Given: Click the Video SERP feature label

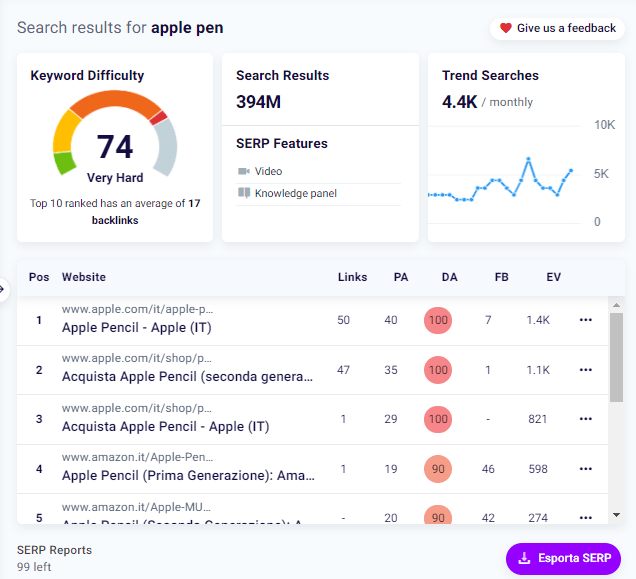Looking at the screenshot, I should [x=268, y=171].
